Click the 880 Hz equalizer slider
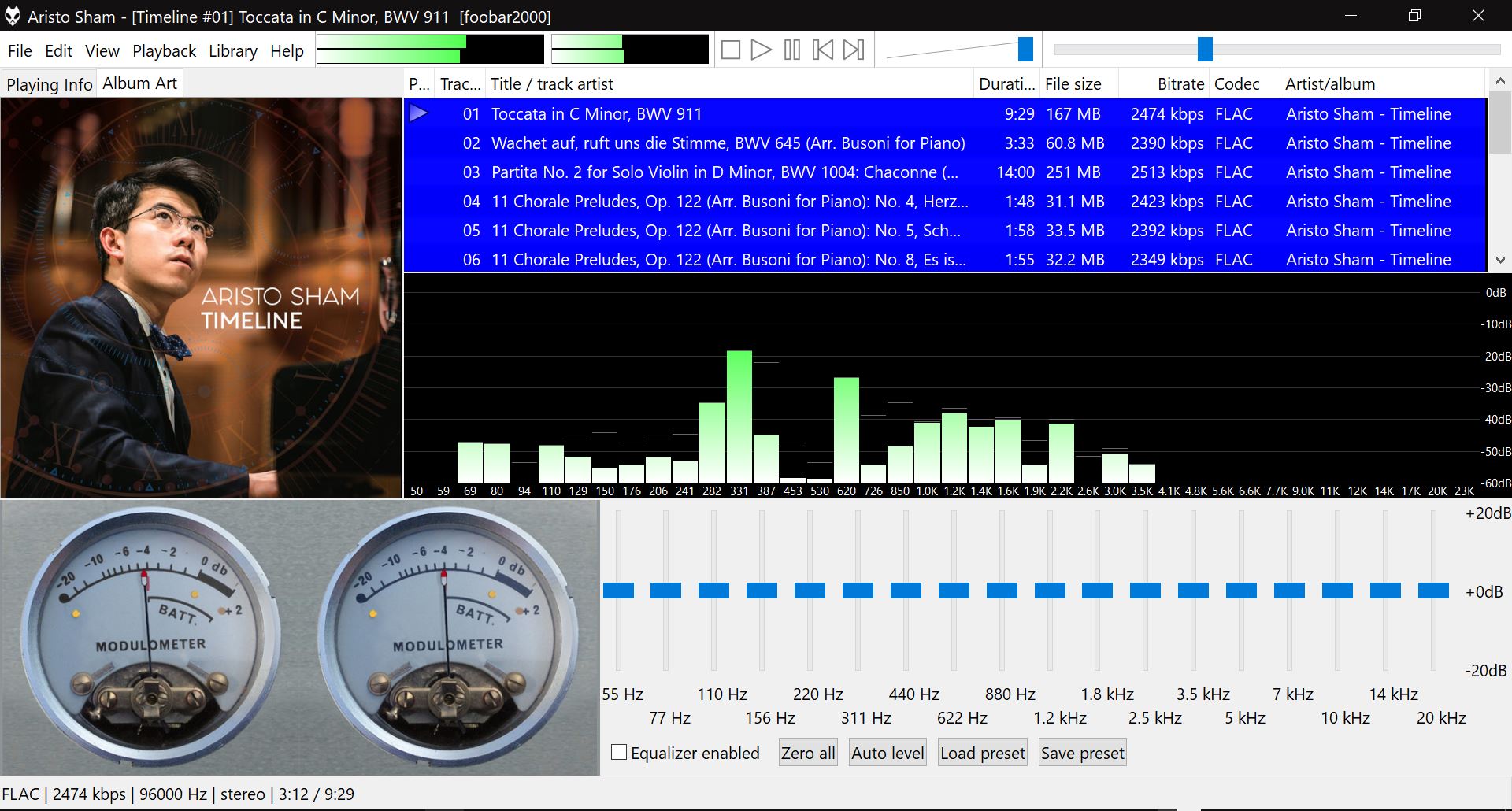Viewport: 1512px width, 811px height. pos(1002,591)
